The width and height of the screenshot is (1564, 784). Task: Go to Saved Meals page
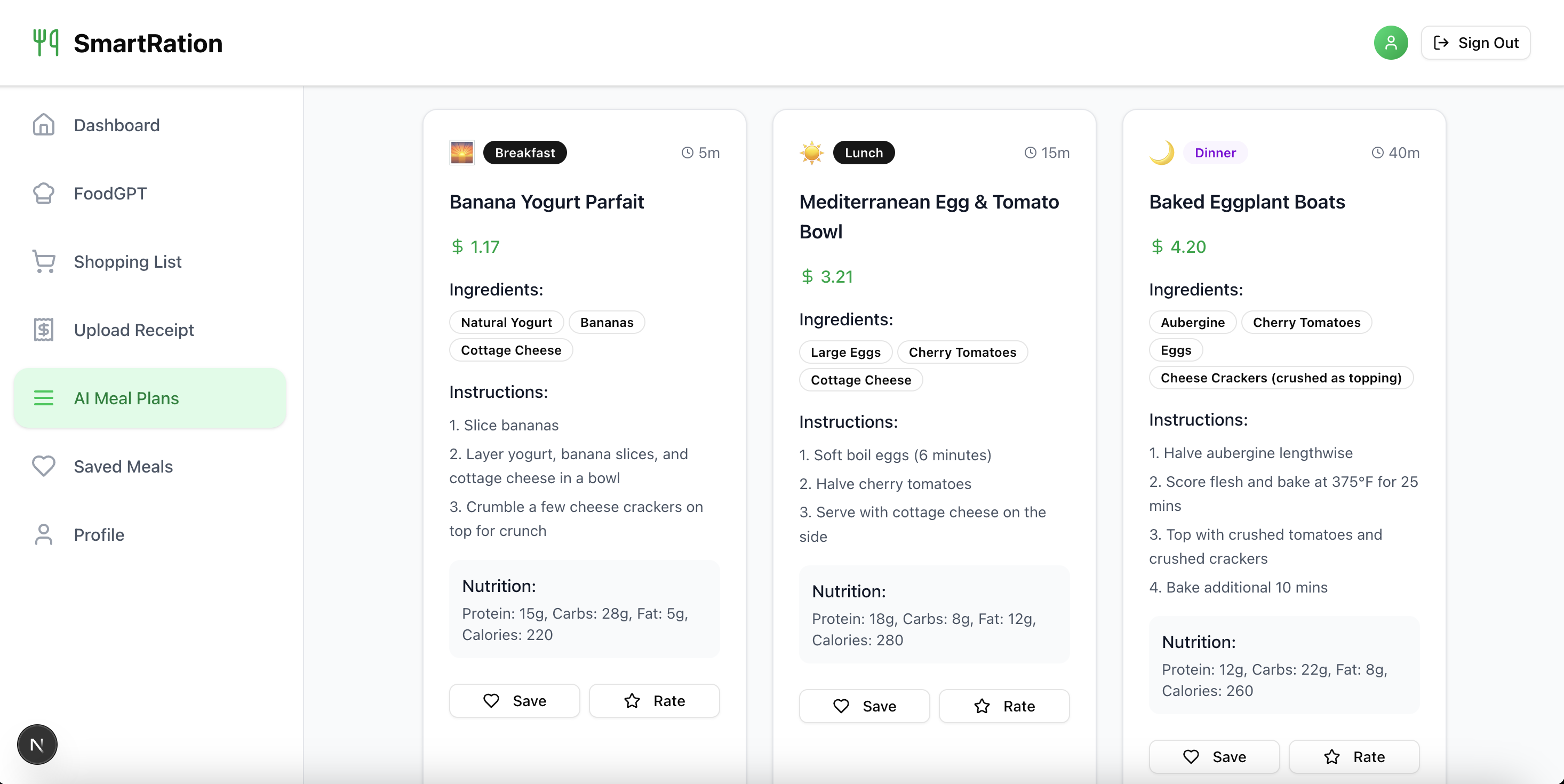coord(123,466)
